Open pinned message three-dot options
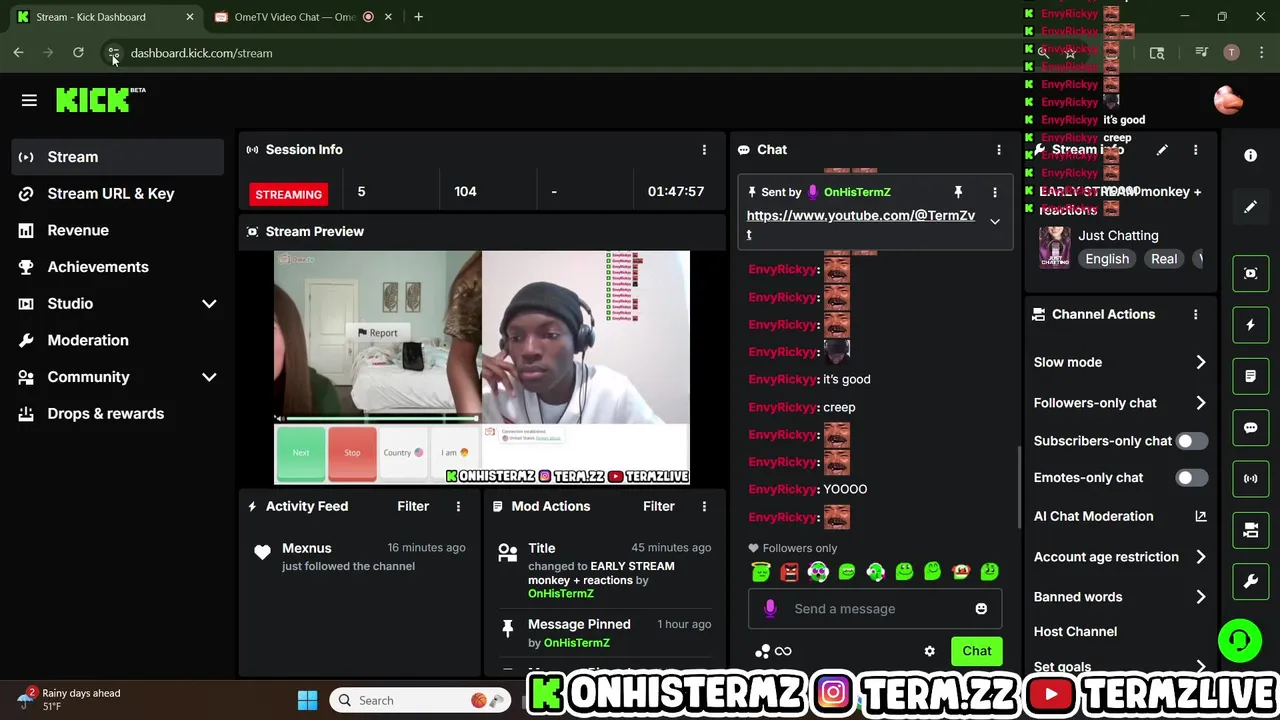 994,192
